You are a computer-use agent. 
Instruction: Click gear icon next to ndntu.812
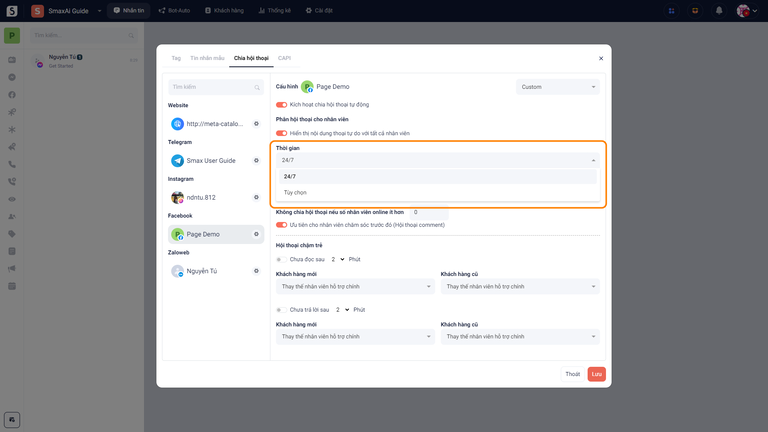point(256,197)
